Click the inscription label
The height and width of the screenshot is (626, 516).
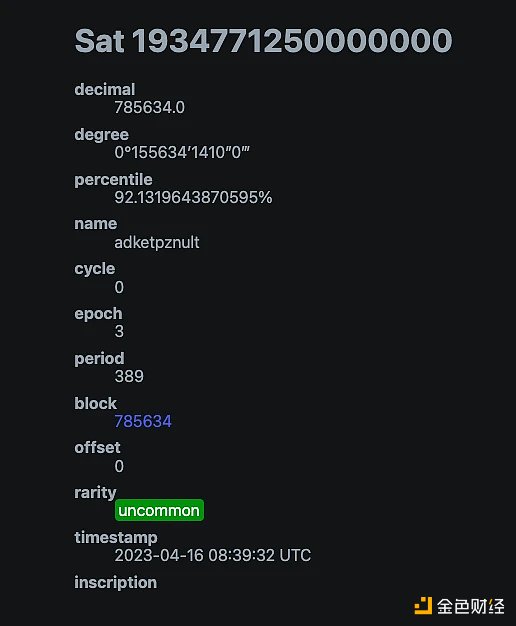point(115,582)
